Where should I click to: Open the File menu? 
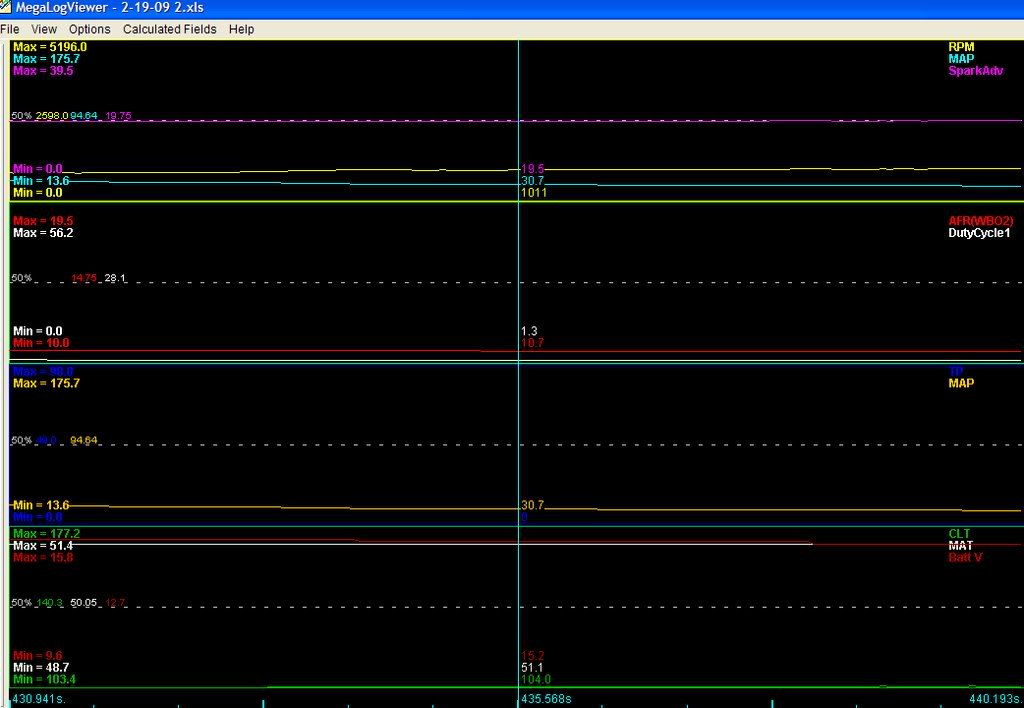pos(10,29)
